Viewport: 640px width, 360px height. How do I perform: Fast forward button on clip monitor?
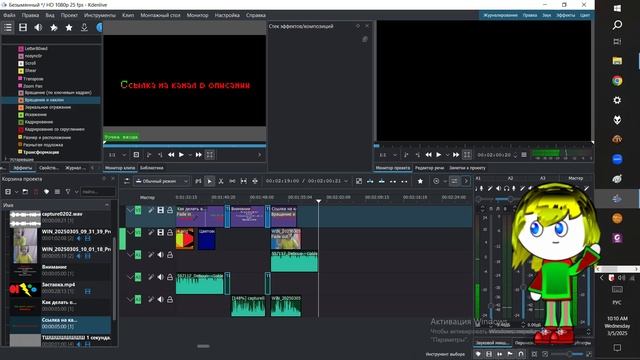[x=199, y=155]
